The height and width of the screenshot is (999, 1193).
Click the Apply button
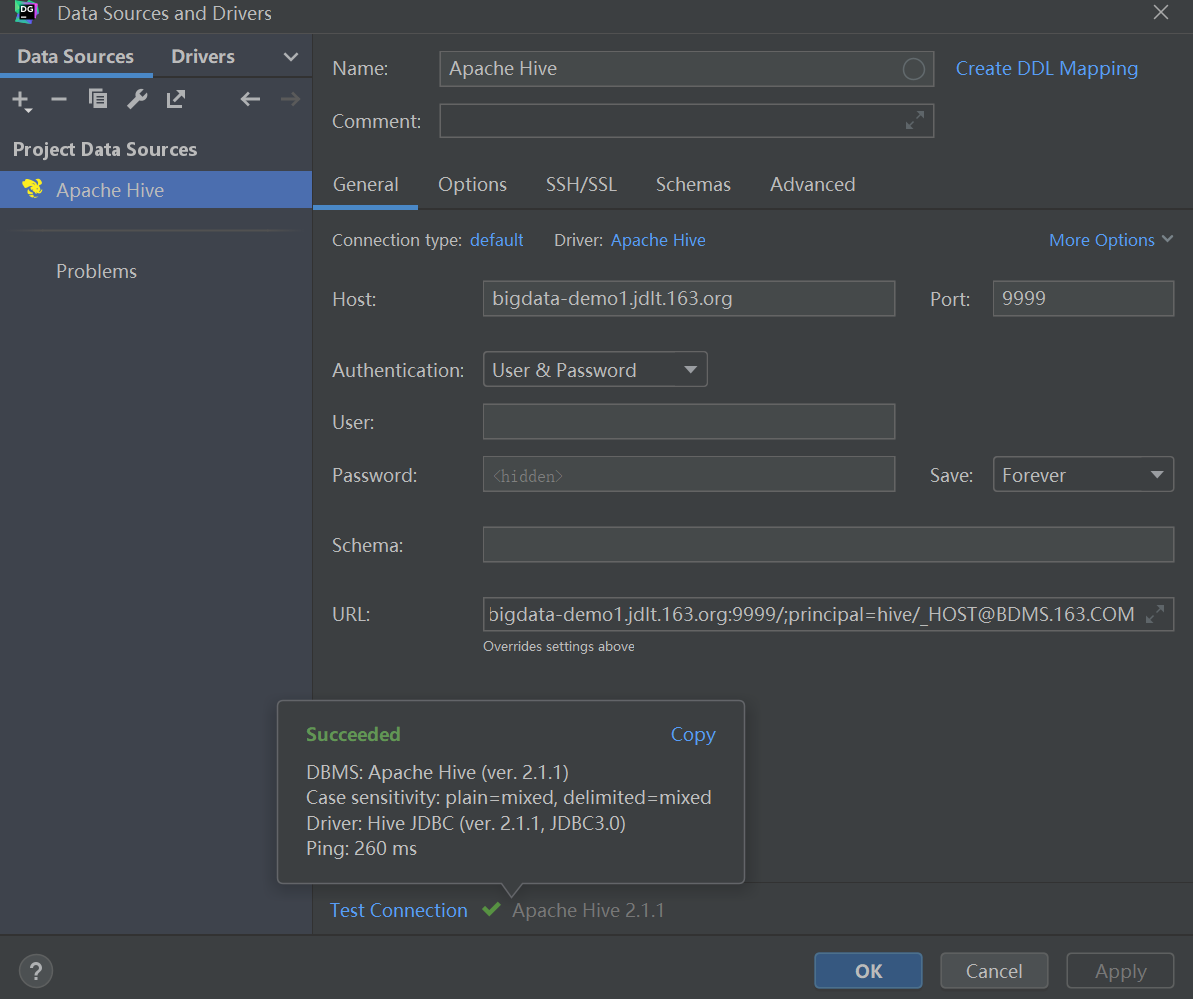(x=1120, y=971)
